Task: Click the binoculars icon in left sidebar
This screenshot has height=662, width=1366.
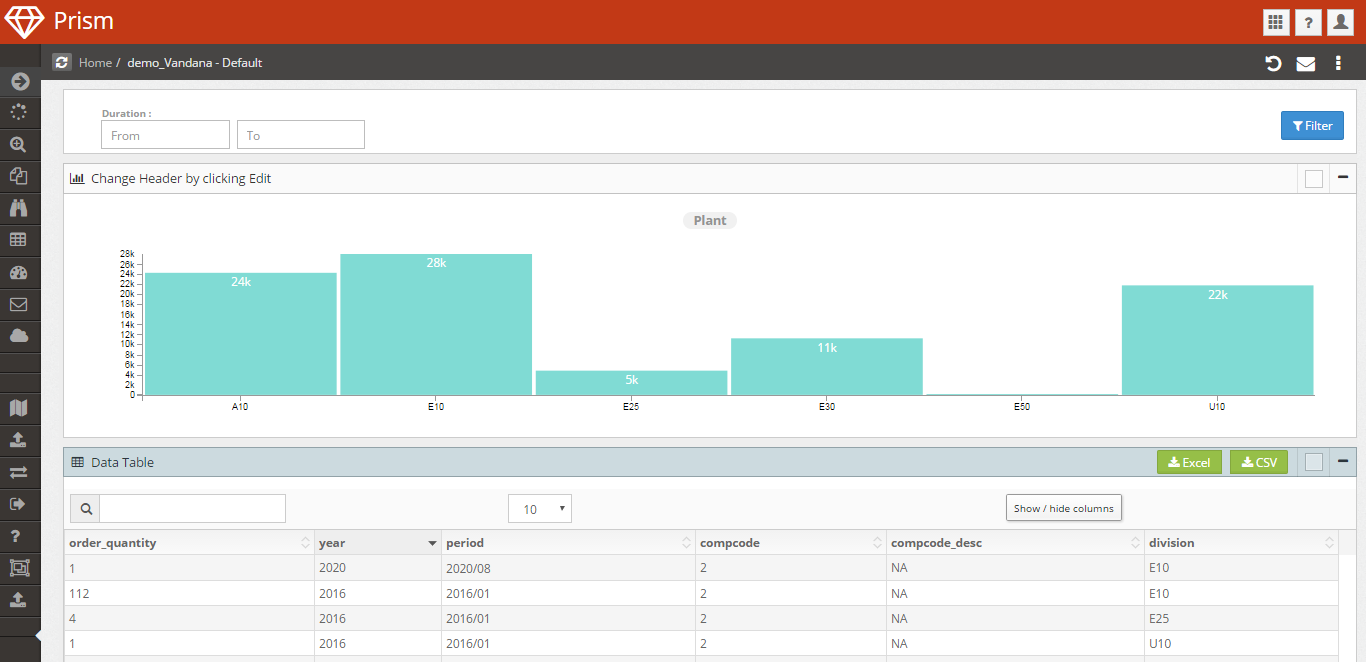Action: pyautogui.click(x=19, y=208)
